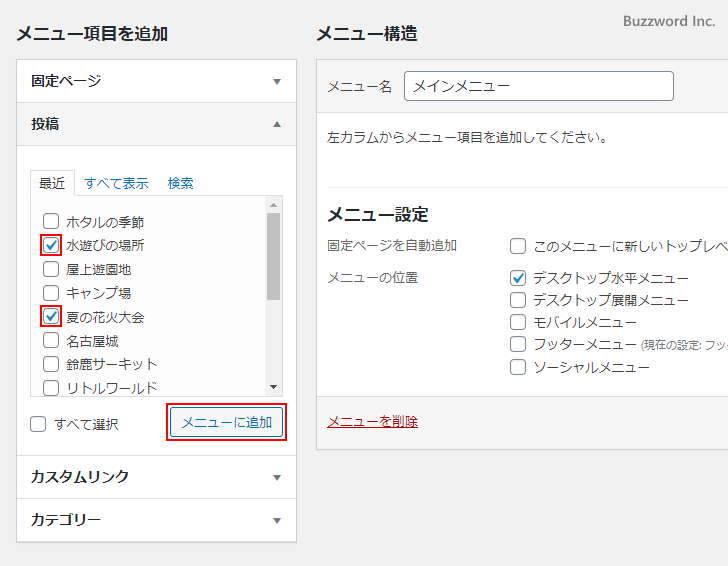The image size is (728, 566).
Task: Check the ホタルの季節 checkbox
Action: pos(51,221)
